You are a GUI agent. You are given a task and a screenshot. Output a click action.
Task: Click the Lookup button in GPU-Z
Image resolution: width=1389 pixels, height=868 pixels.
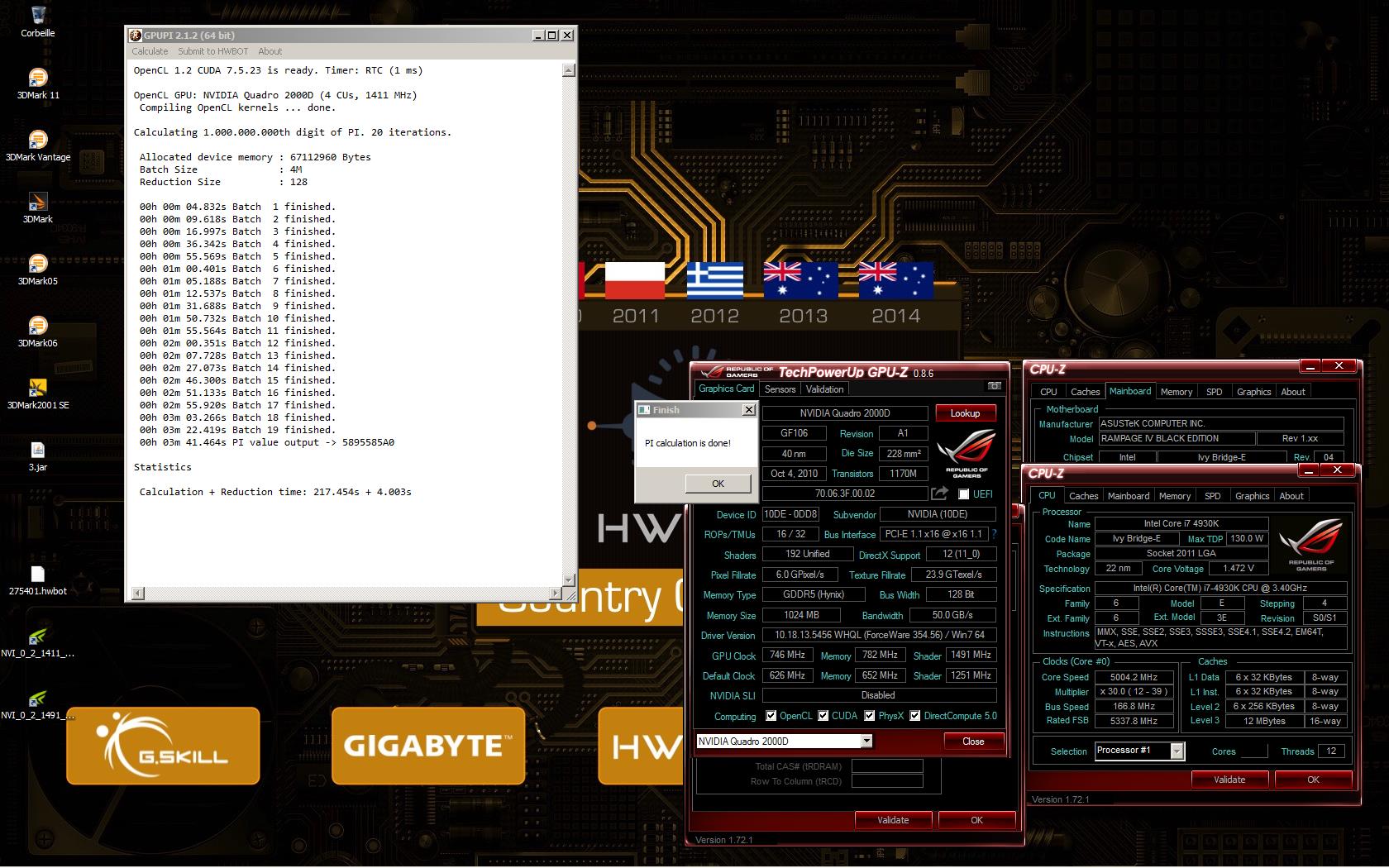tap(965, 413)
